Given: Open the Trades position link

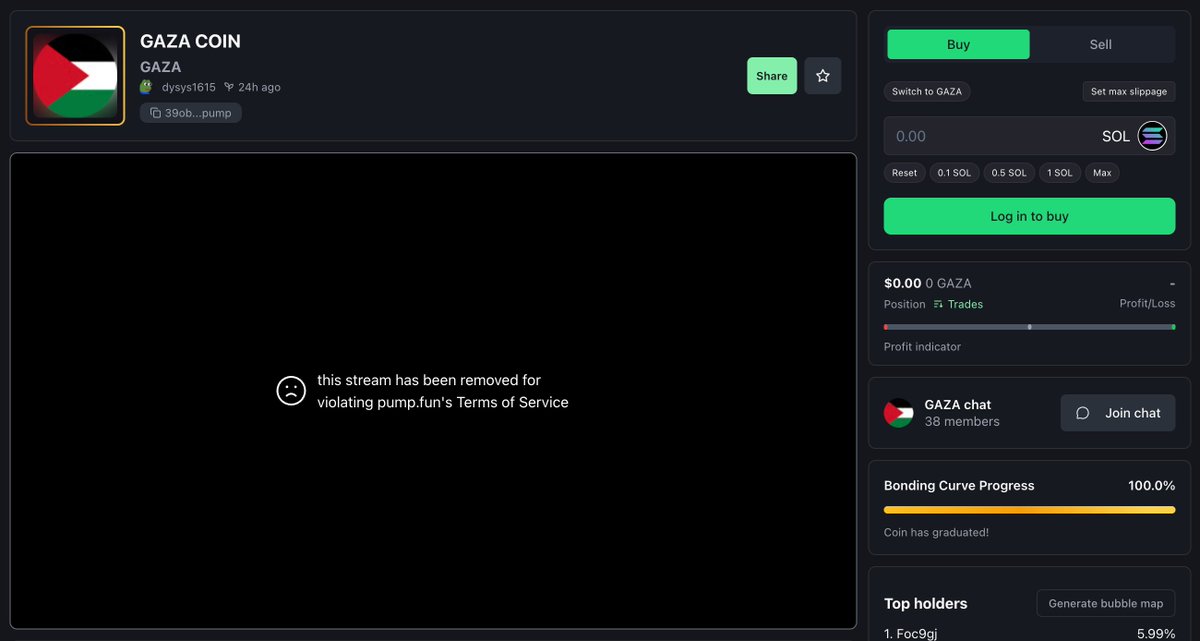Looking at the screenshot, I should (958, 304).
